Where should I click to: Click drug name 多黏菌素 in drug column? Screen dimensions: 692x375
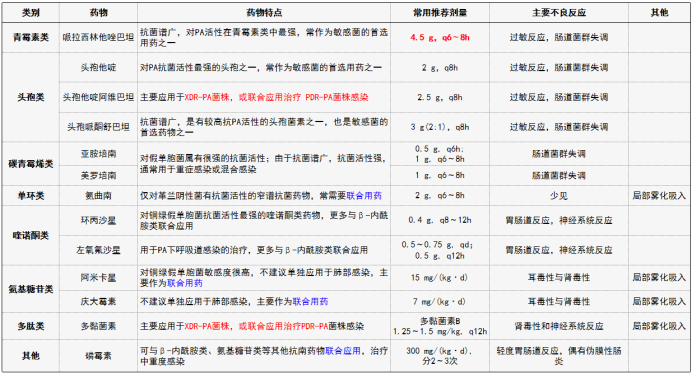(x=98, y=326)
